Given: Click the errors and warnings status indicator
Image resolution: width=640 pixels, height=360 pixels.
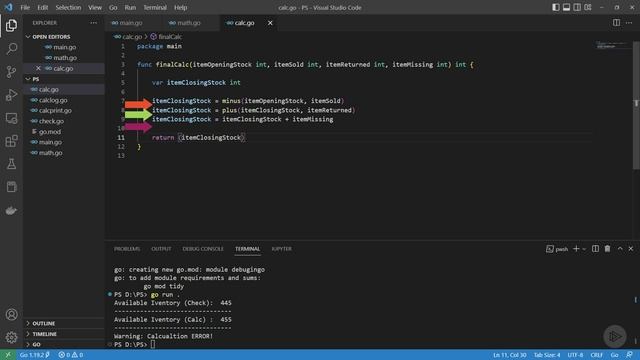Looking at the screenshot, I should tap(71, 355).
